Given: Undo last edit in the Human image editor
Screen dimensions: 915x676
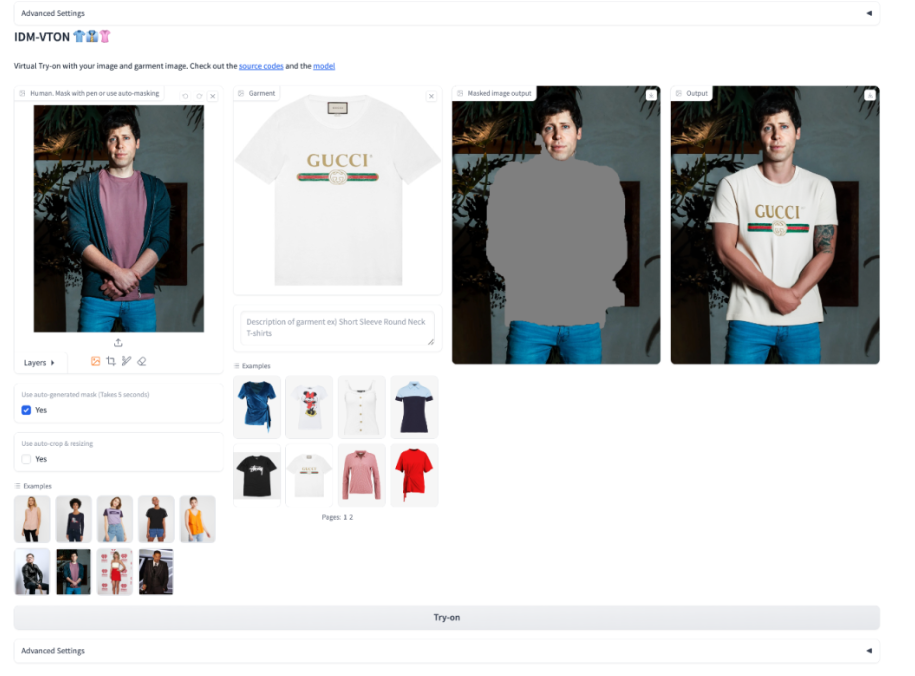Looking at the screenshot, I should click(x=185, y=96).
